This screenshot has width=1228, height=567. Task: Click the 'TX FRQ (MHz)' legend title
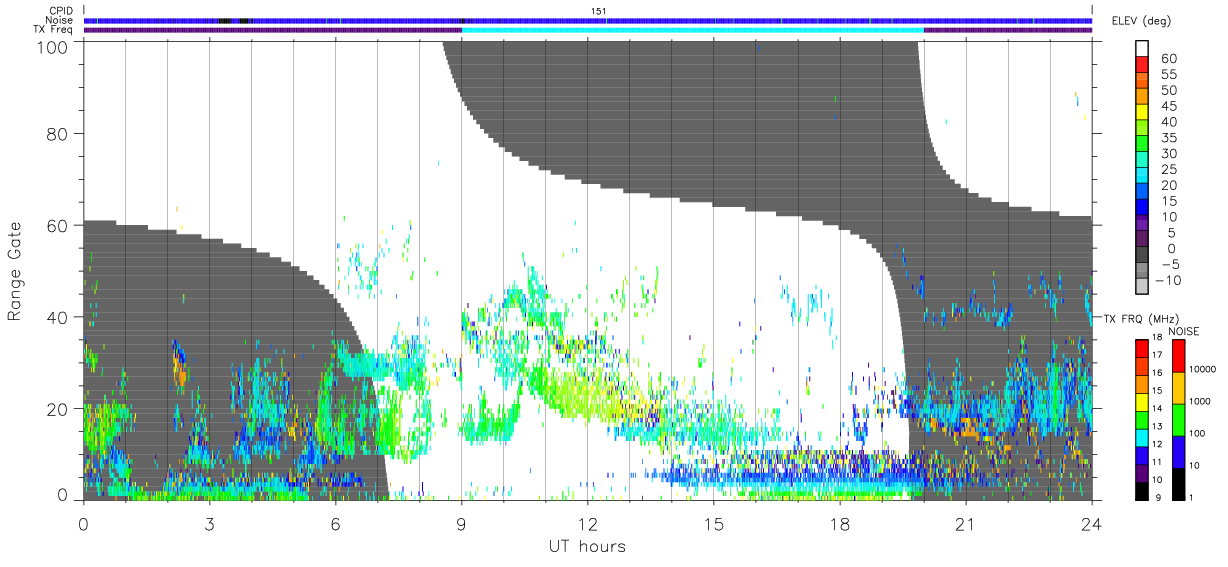pos(1142,319)
